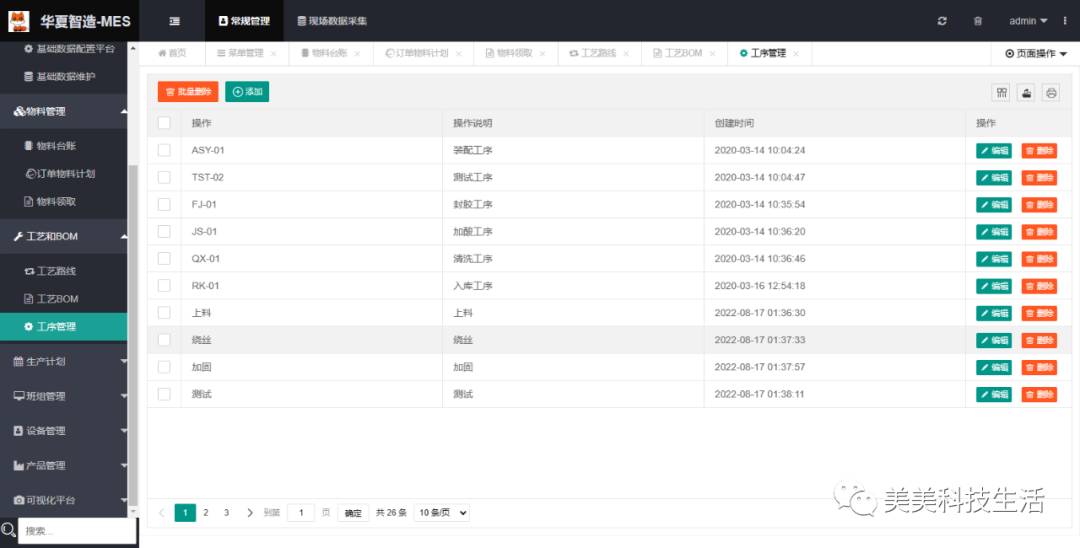Go to page 3
This screenshot has width=1080, height=548.
[226, 513]
